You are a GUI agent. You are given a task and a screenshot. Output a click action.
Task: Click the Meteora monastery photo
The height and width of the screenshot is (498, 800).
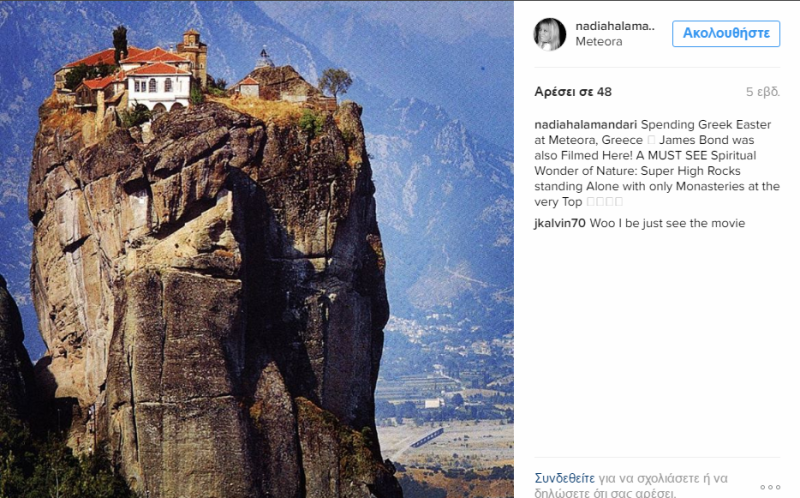[x=257, y=249]
